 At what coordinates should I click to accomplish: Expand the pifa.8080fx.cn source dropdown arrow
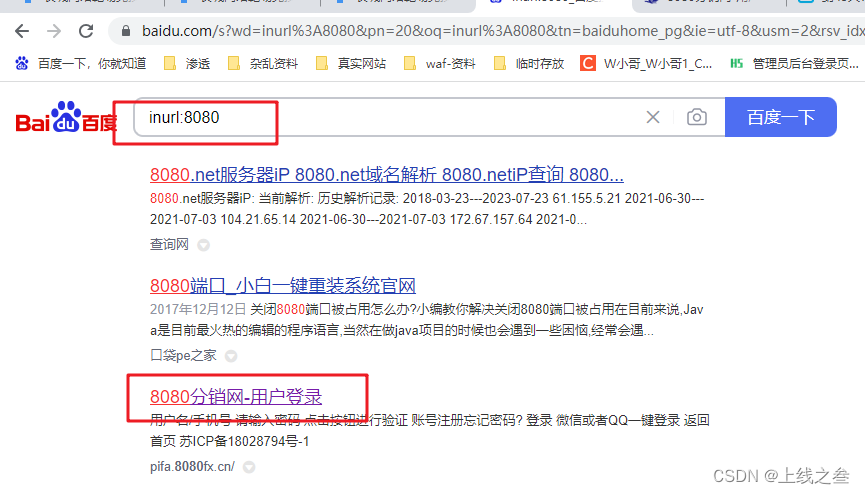249,468
